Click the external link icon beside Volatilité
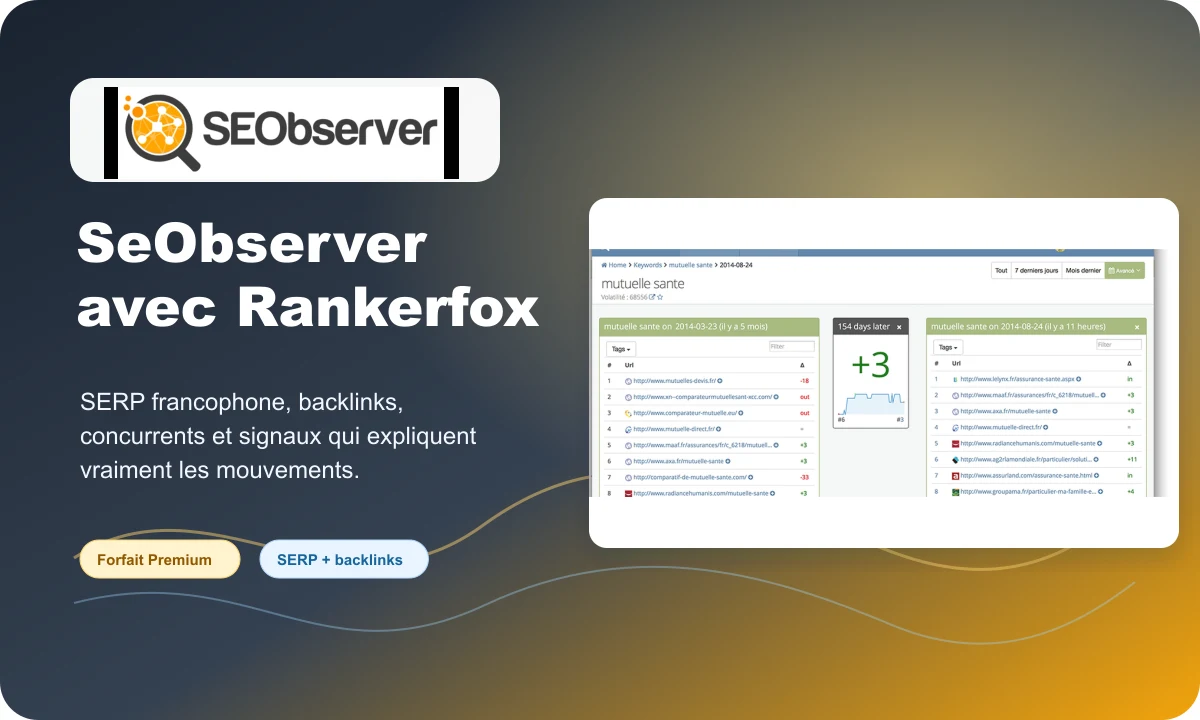Viewport: 1200px width, 720px height. 652,297
